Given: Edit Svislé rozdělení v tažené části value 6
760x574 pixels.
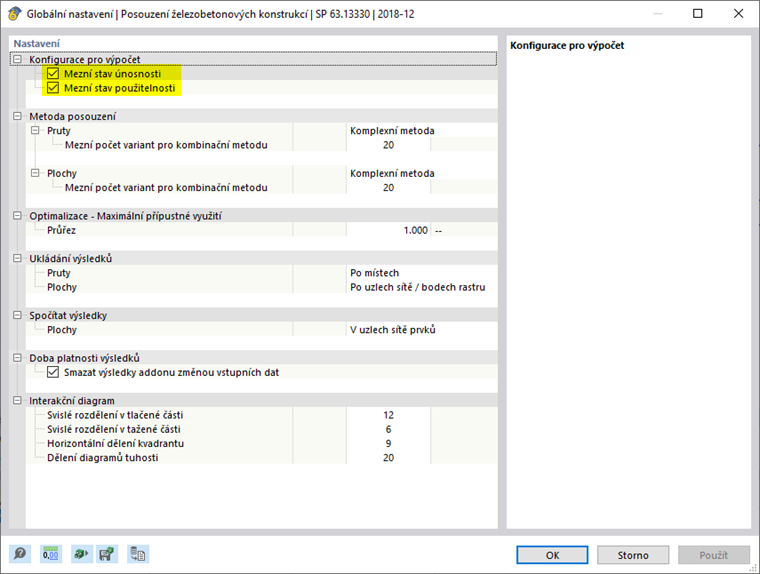Looking at the screenshot, I should pyautogui.click(x=388, y=429).
